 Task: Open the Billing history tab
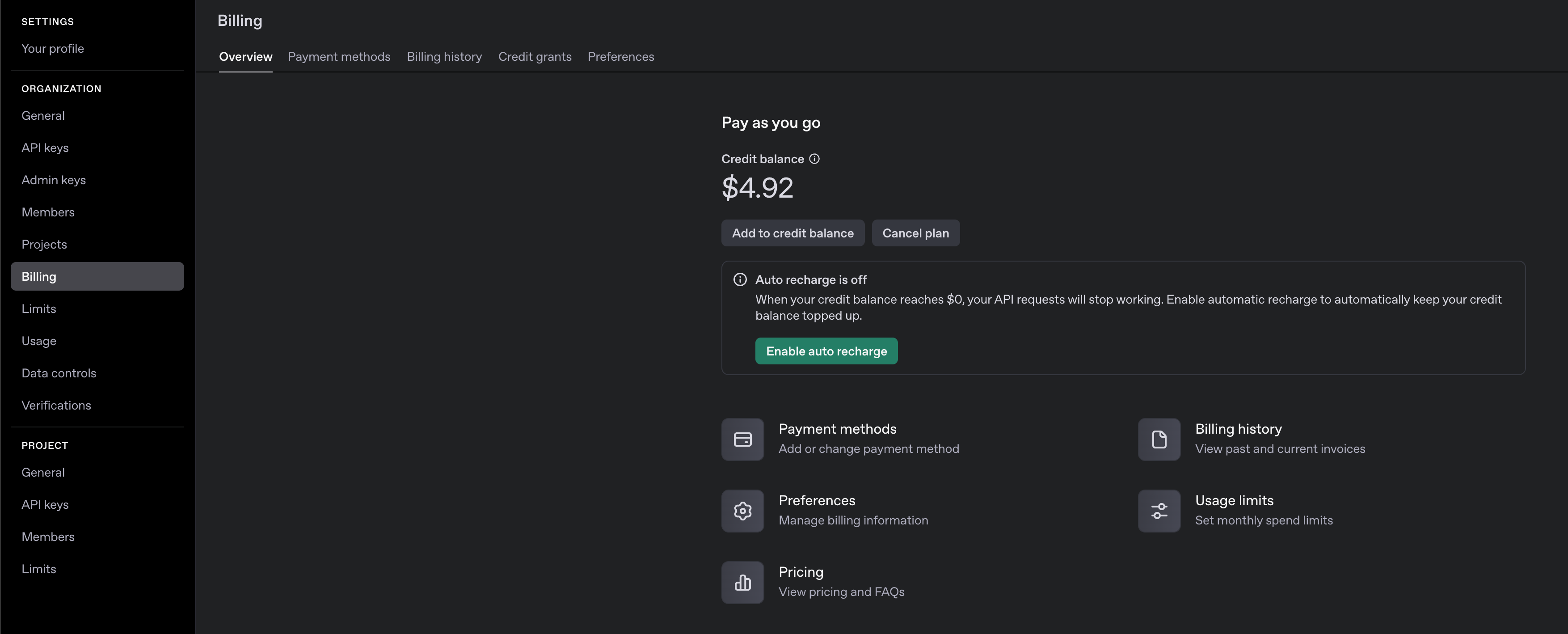[444, 57]
